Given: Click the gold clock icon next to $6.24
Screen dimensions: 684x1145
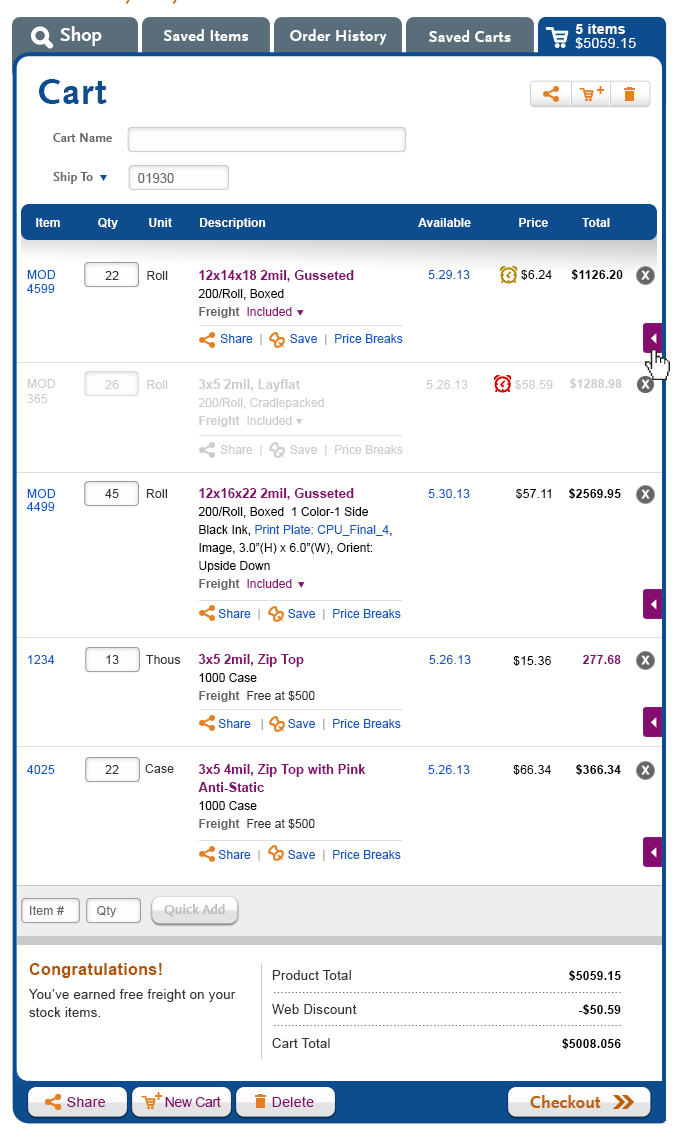Looking at the screenshot, I should 508,275.
